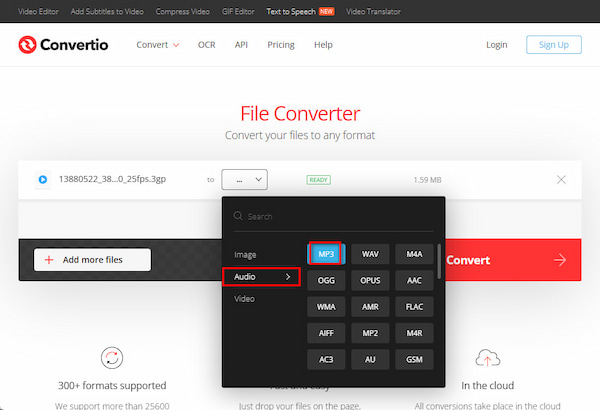Select the Video category in format list
Viewport: 600px width, 410px height.
(x=244, y=299)
